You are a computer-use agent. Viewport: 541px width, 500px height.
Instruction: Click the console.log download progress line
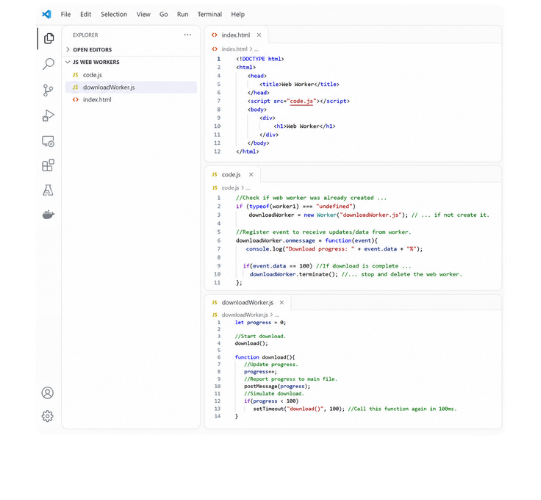(x=334, y=249)
